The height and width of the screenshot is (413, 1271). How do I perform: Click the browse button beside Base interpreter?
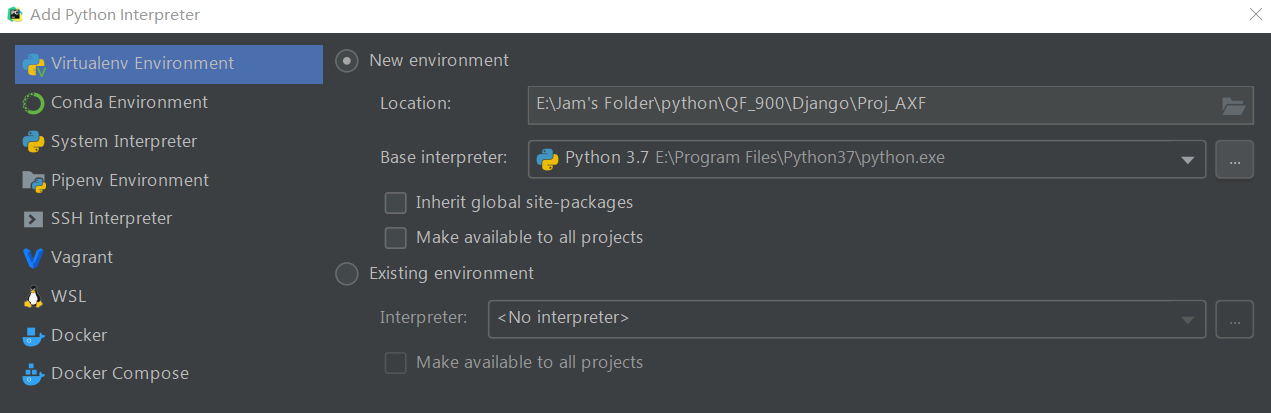pos(1234,159)
